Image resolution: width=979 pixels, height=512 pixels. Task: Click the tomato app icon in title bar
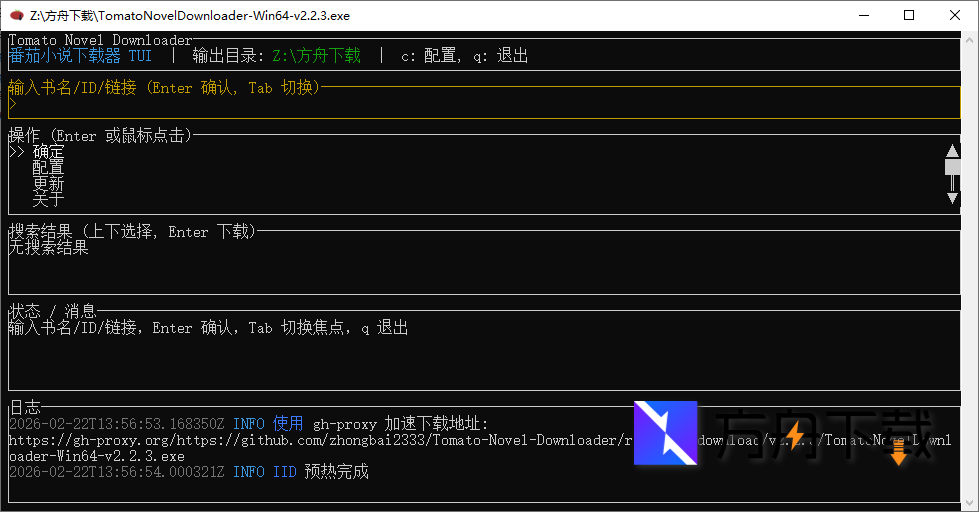[x=14, y=16]
